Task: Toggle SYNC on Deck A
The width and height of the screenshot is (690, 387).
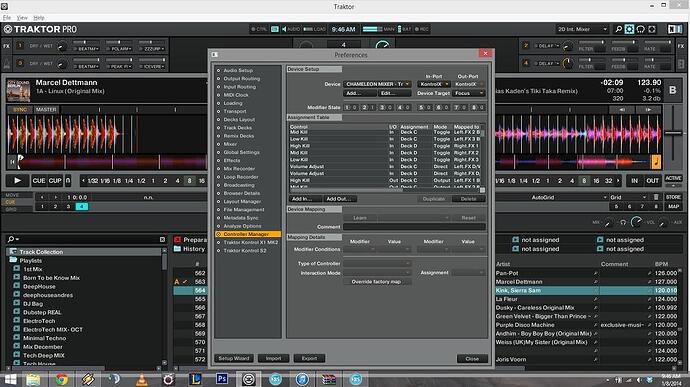Action: pyautogui.click(x=20, y=109)
